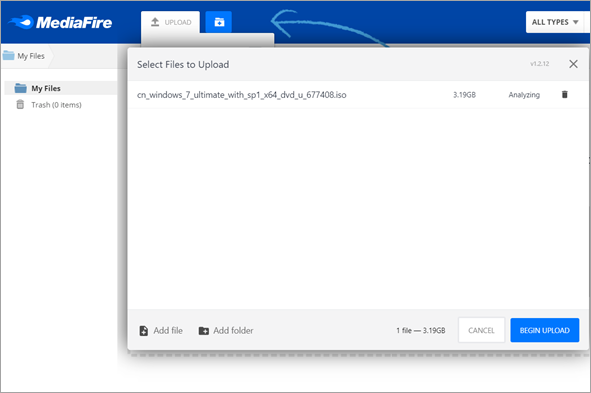
Task: Close the Select Files to Upload dialog
Action: click(573, 64)
